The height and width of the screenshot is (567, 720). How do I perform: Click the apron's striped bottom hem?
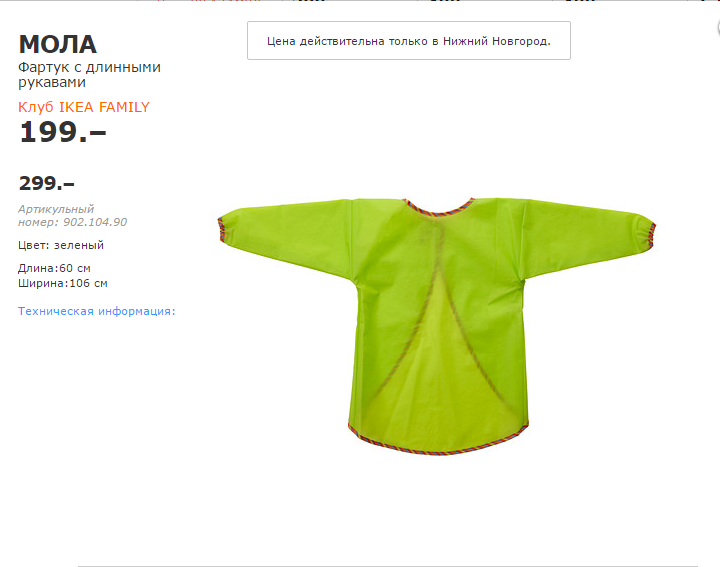coord(438,447)
